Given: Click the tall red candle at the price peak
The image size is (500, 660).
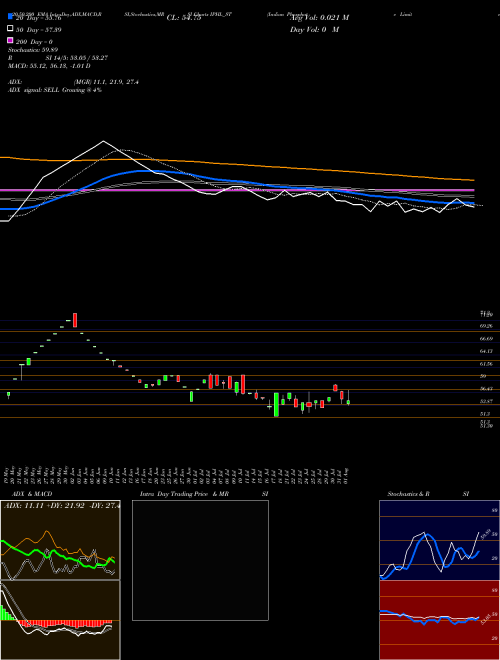Looking at the screenshot, I should coord(75,320).
